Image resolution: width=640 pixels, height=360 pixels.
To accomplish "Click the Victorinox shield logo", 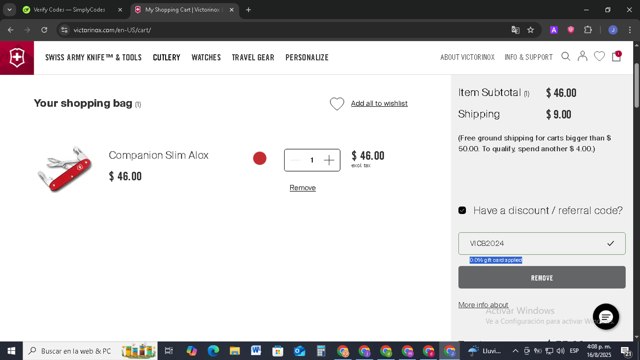I will 17,58.
